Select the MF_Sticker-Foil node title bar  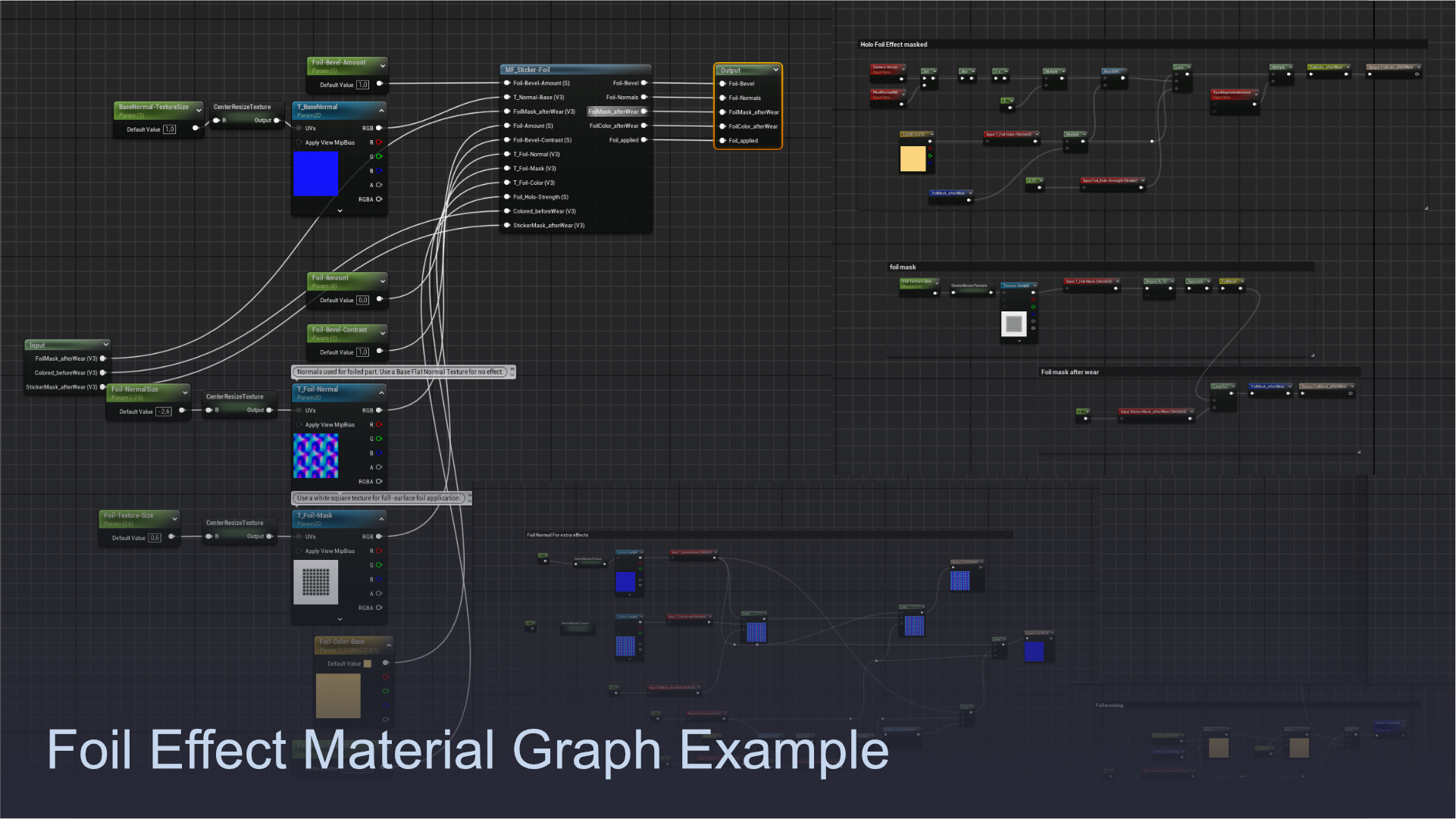[576, 70]
